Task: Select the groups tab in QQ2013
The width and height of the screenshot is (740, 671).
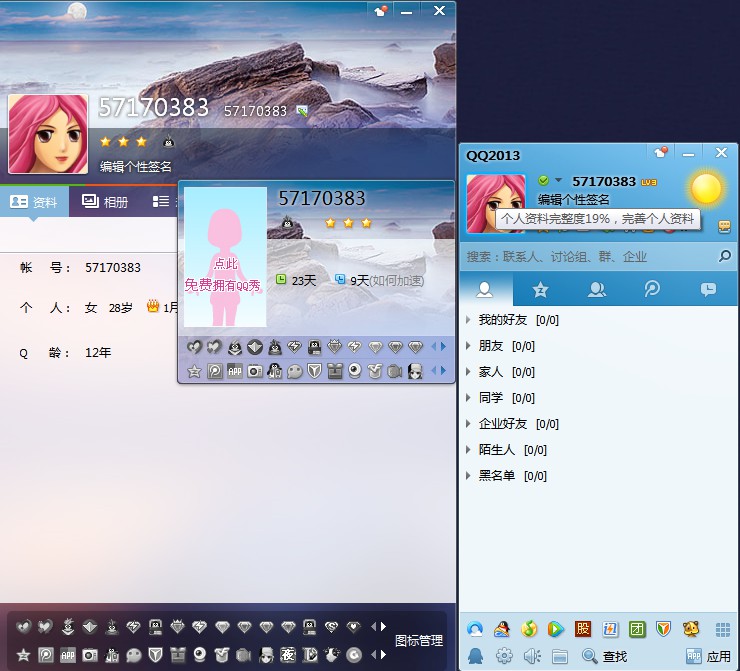Action: point(597,289)
